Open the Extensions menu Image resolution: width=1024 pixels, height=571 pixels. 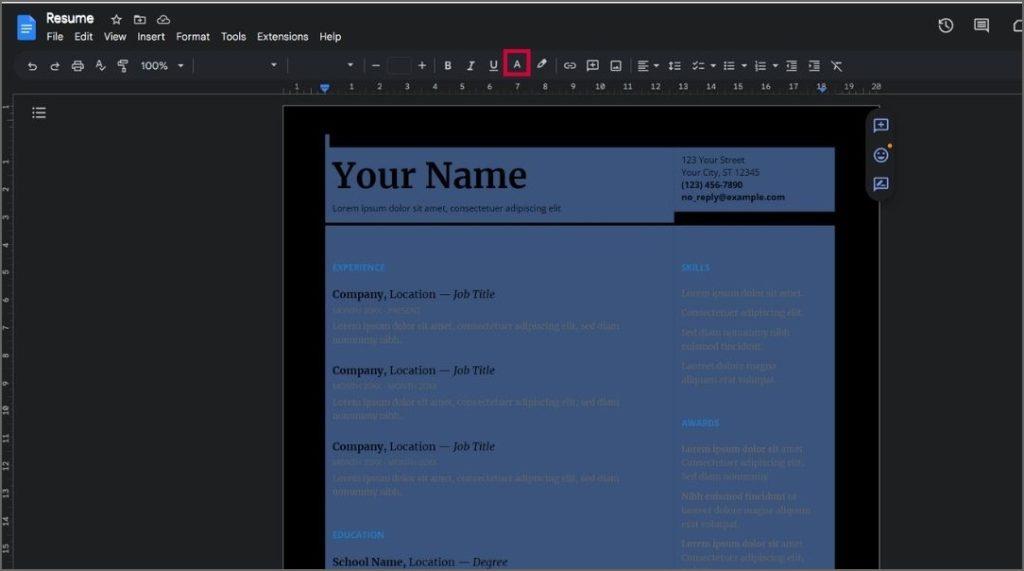[x=282, y=37]
